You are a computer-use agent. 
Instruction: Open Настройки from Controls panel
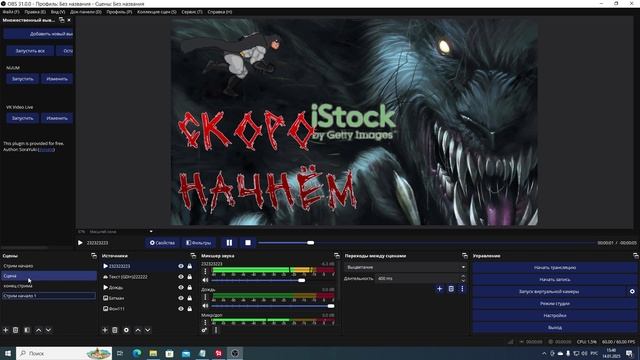555,316
